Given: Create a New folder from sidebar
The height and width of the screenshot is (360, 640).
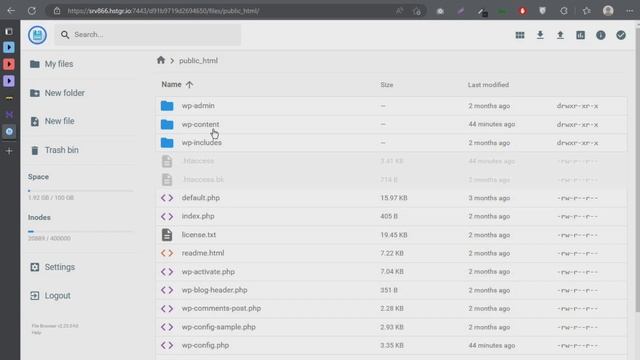Looking at the screenshot, I should pyautogui.click(x=57, y=93).
